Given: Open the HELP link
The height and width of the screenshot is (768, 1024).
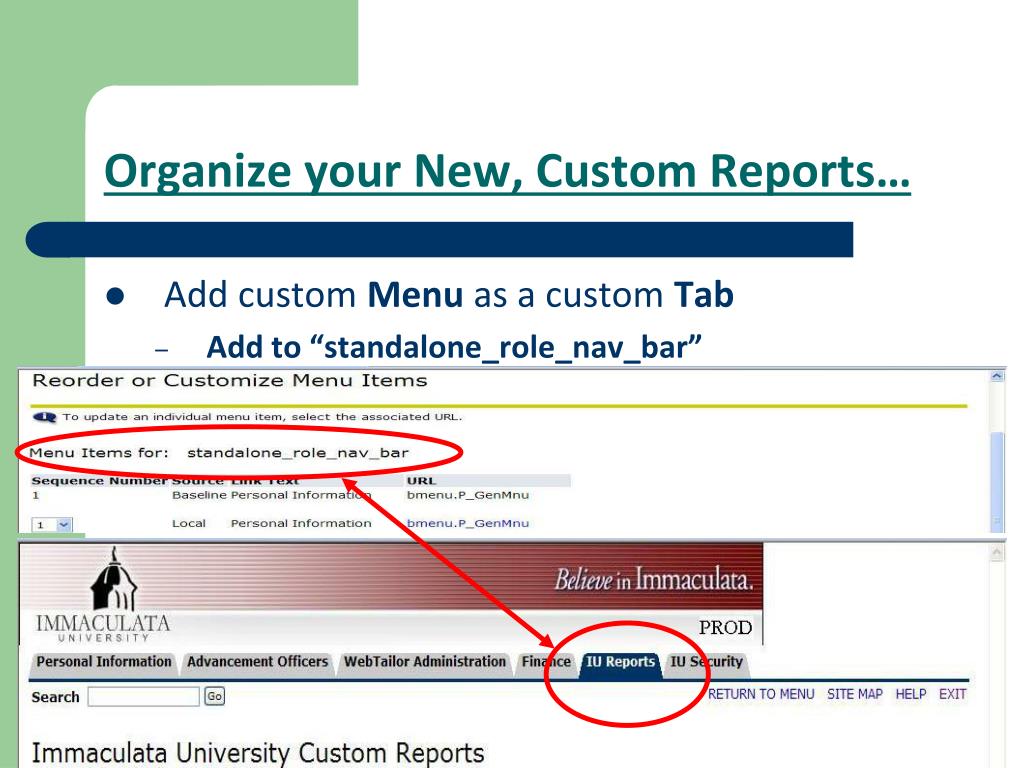Looking at the screenshot, I should 910,694.
